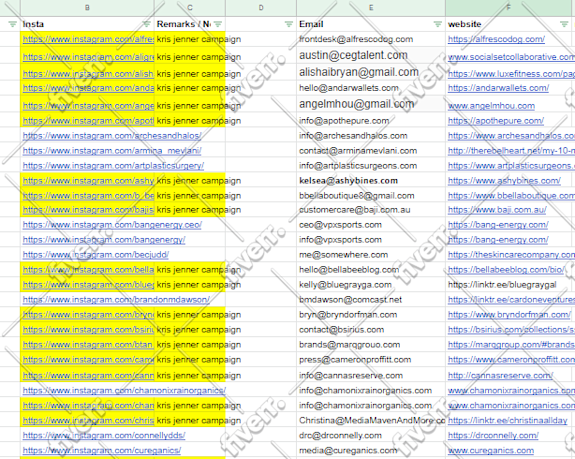The width and height of the screenshot is (575, 459).
Task: Select the info@archesandhalos.com email cell
Action: pyautogui.click(x=371, y=136)
